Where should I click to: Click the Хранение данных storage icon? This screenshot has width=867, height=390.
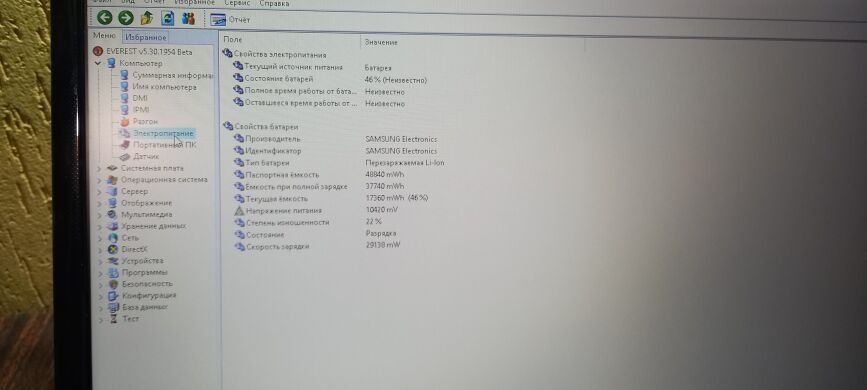click(113, 226)
